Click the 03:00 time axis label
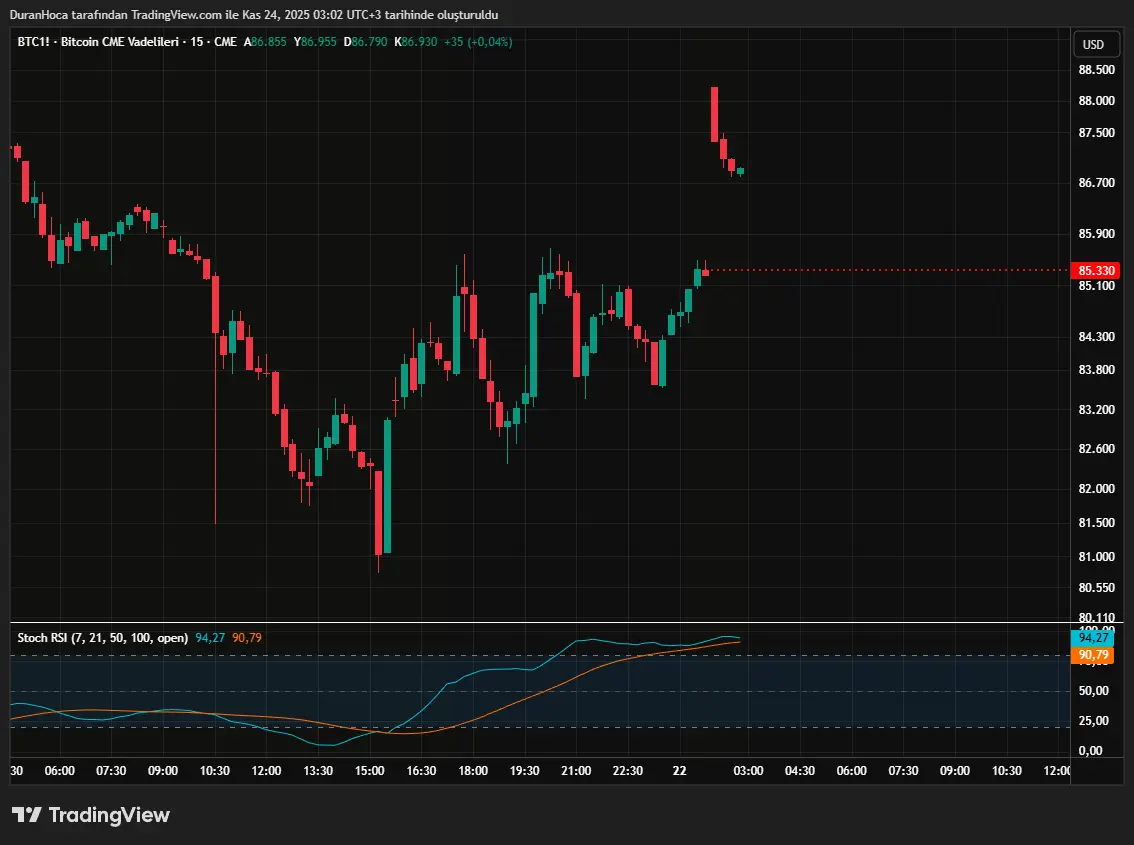 [x=748, y=770]
